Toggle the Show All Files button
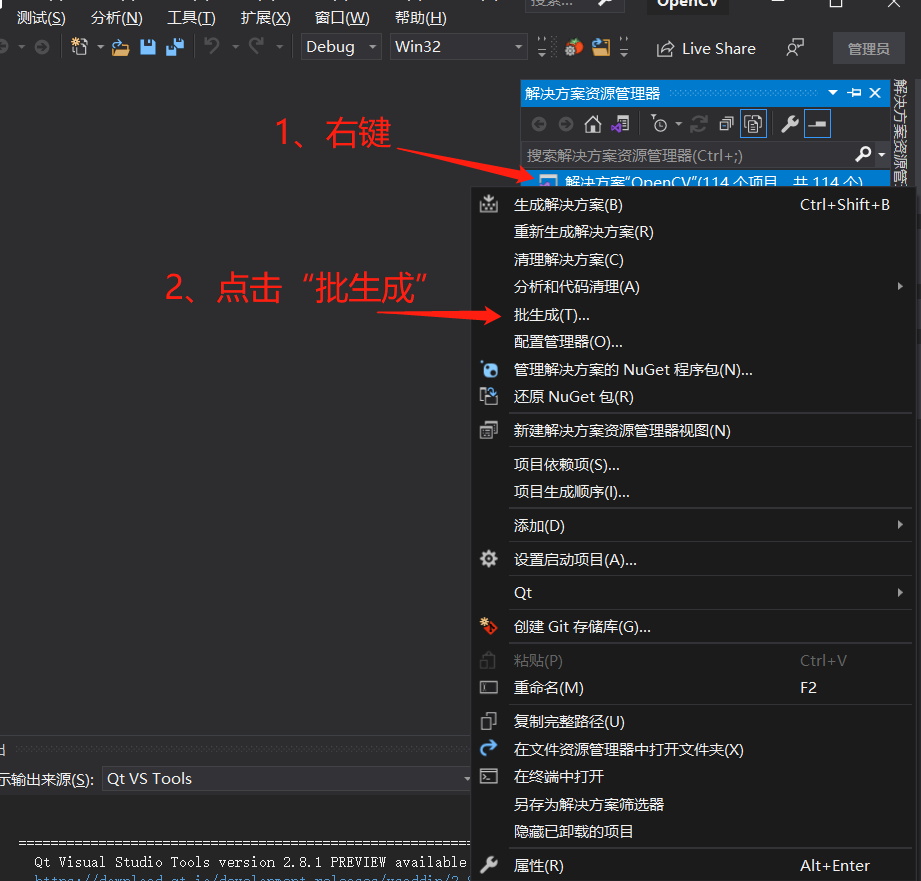921x881 pixels. [x=753, y=124]
